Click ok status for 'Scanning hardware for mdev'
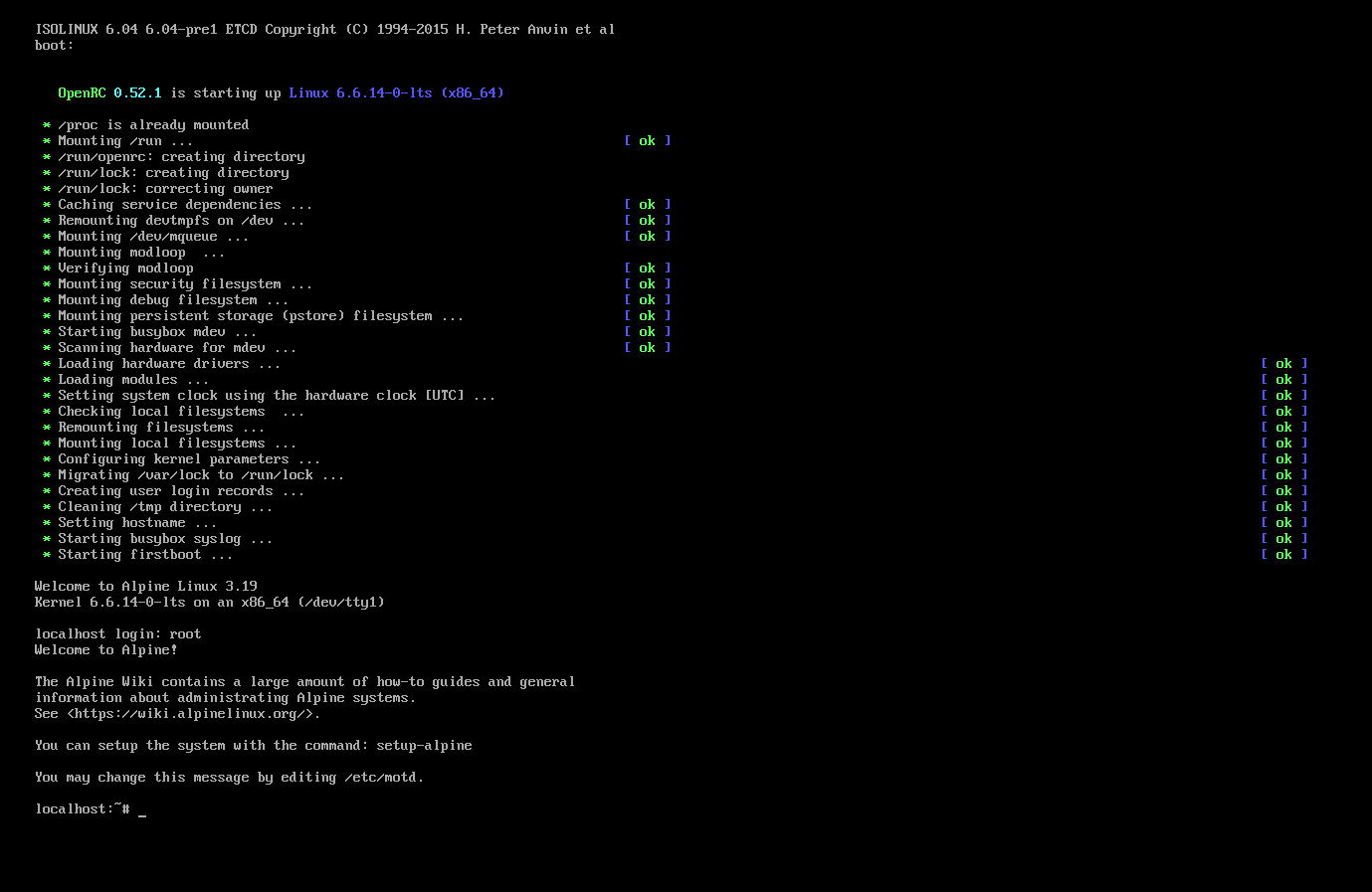This screenshot has height=892, width=1372. tap(648, 348)
